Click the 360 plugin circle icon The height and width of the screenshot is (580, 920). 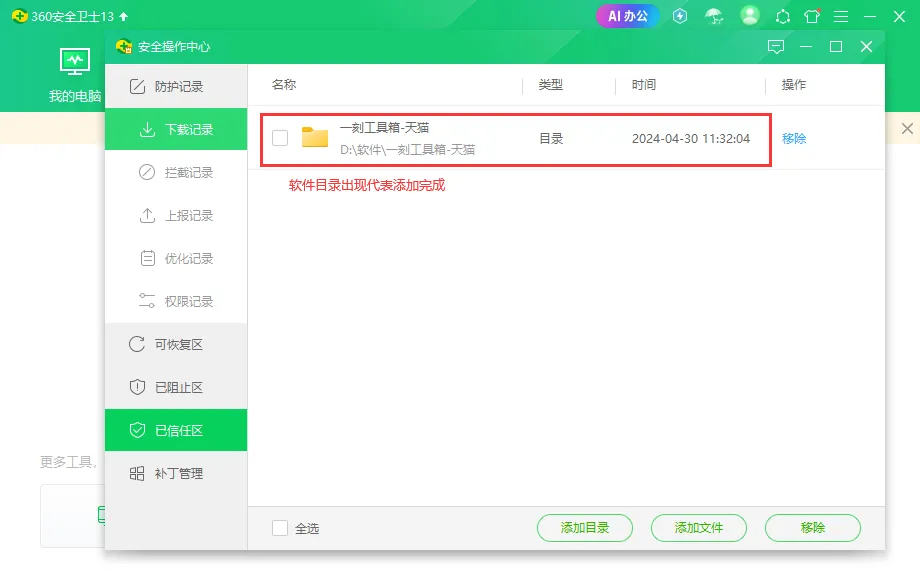[783, 16]
